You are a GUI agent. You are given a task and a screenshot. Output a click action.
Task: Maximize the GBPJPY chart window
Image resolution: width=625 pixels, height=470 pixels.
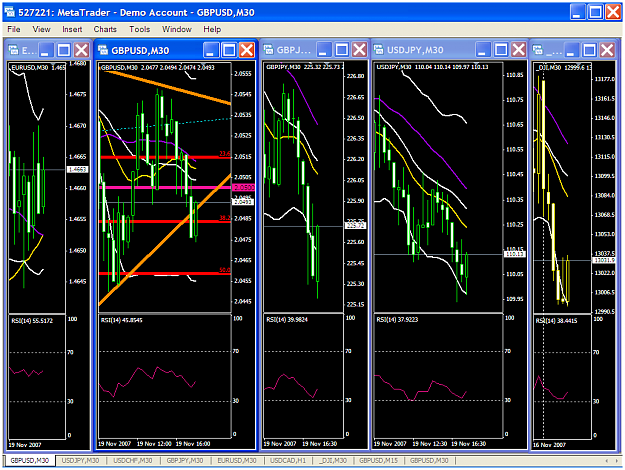[x=342, y=49]
